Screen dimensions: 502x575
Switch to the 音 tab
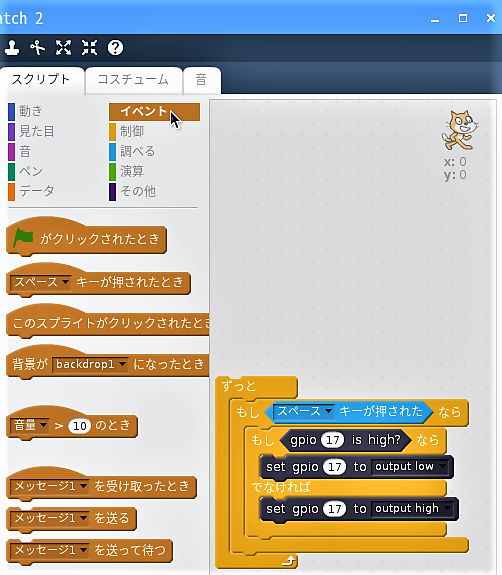point(201,80)
